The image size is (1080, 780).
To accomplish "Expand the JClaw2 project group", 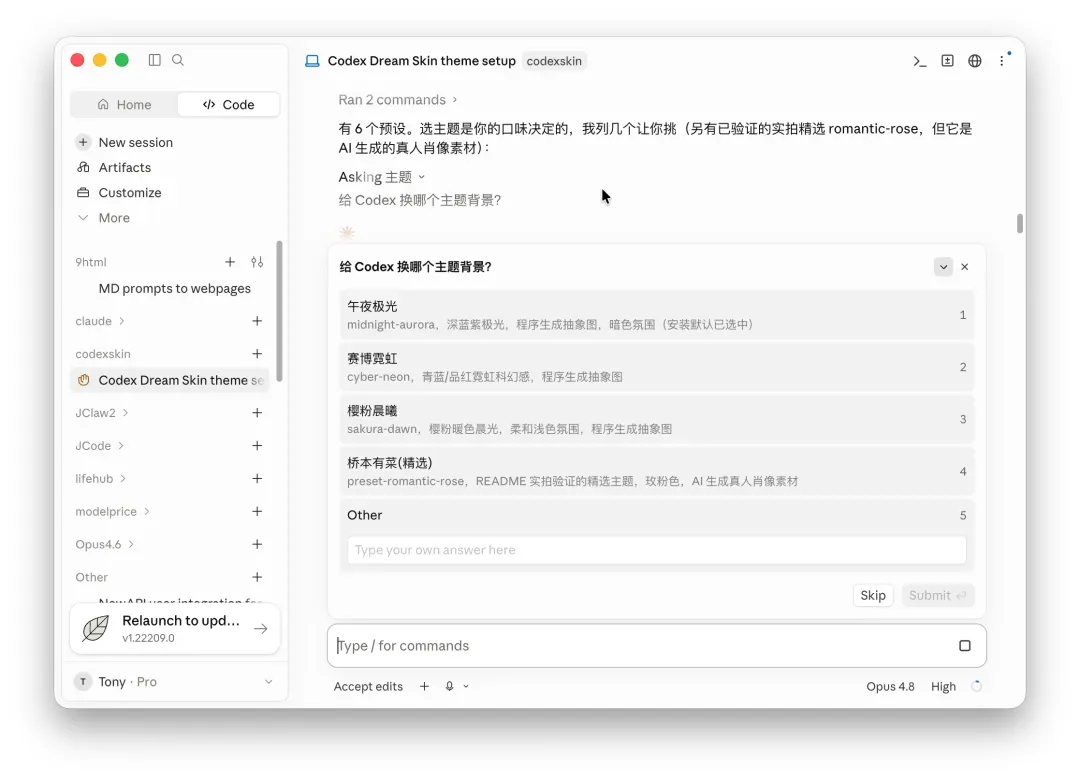I will [102, 413].
